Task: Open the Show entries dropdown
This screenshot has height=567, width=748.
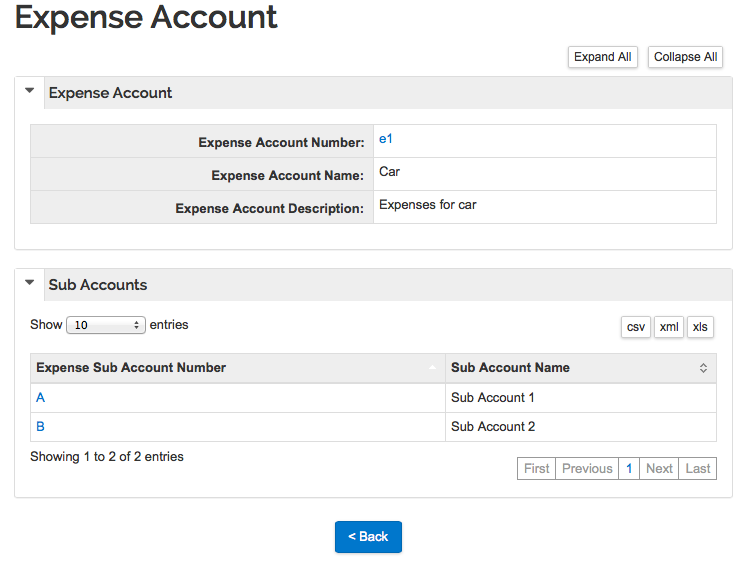Action: click(x=106, y=325)
